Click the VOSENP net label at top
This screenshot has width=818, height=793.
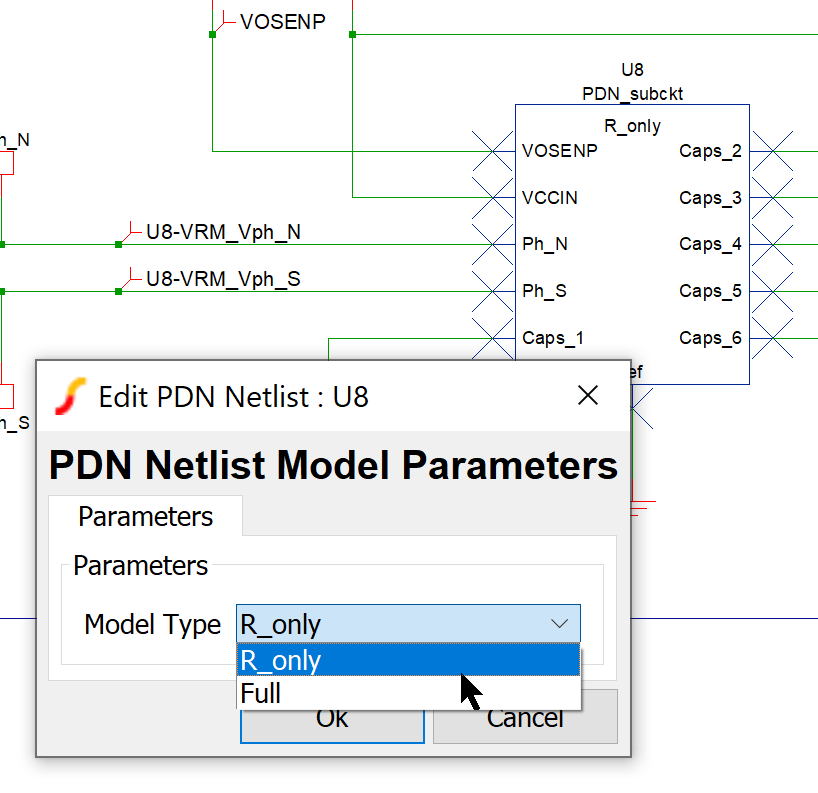click(x=282, y=22)
